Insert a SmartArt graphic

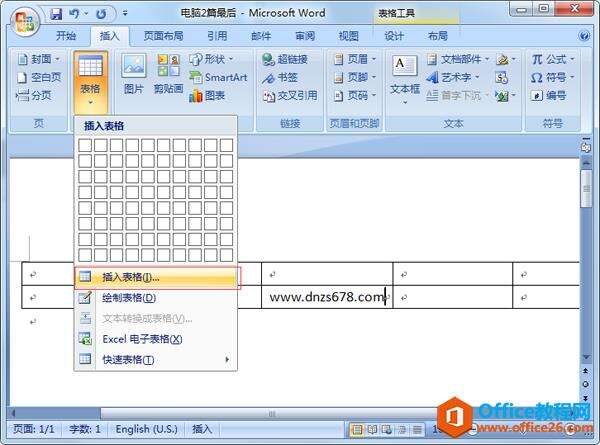218,78
